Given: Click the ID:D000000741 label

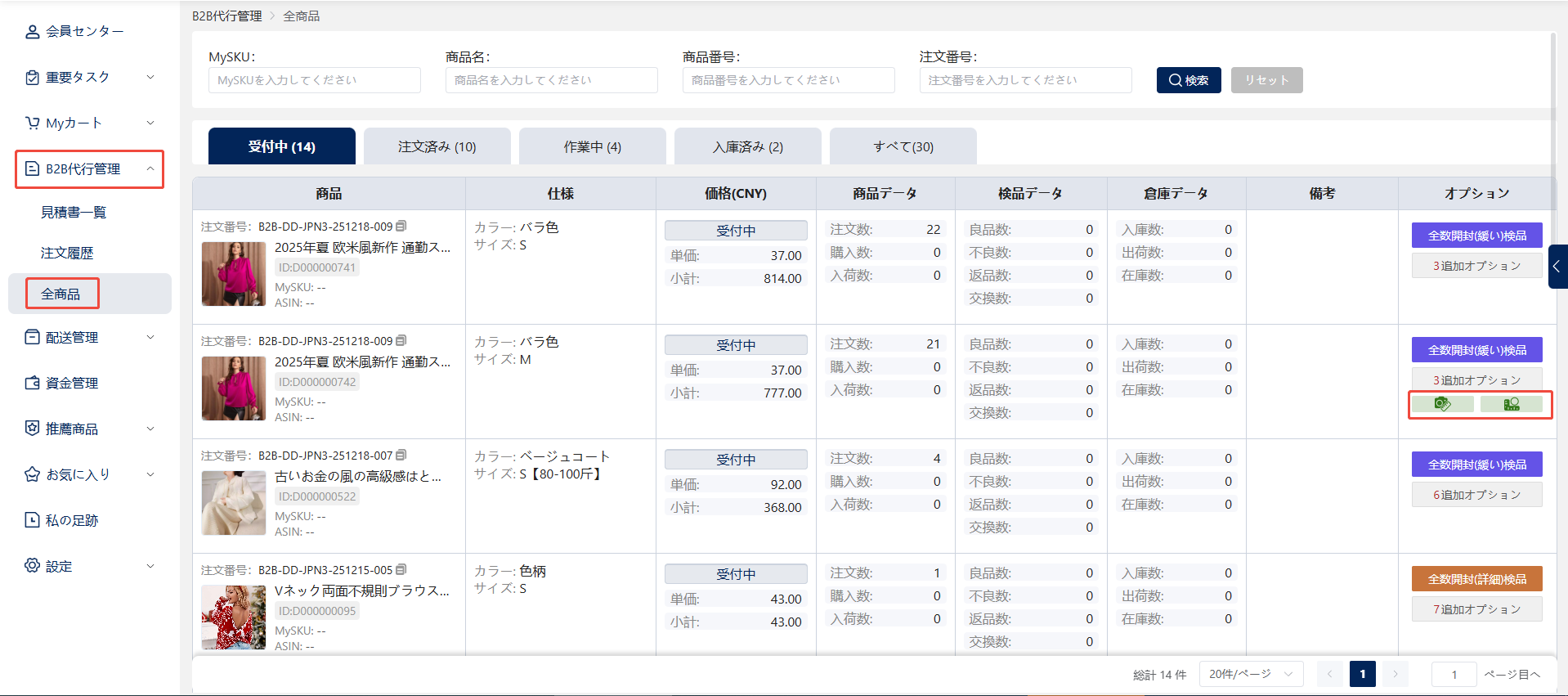Looking at the screenshot, I should coord(317,267).
